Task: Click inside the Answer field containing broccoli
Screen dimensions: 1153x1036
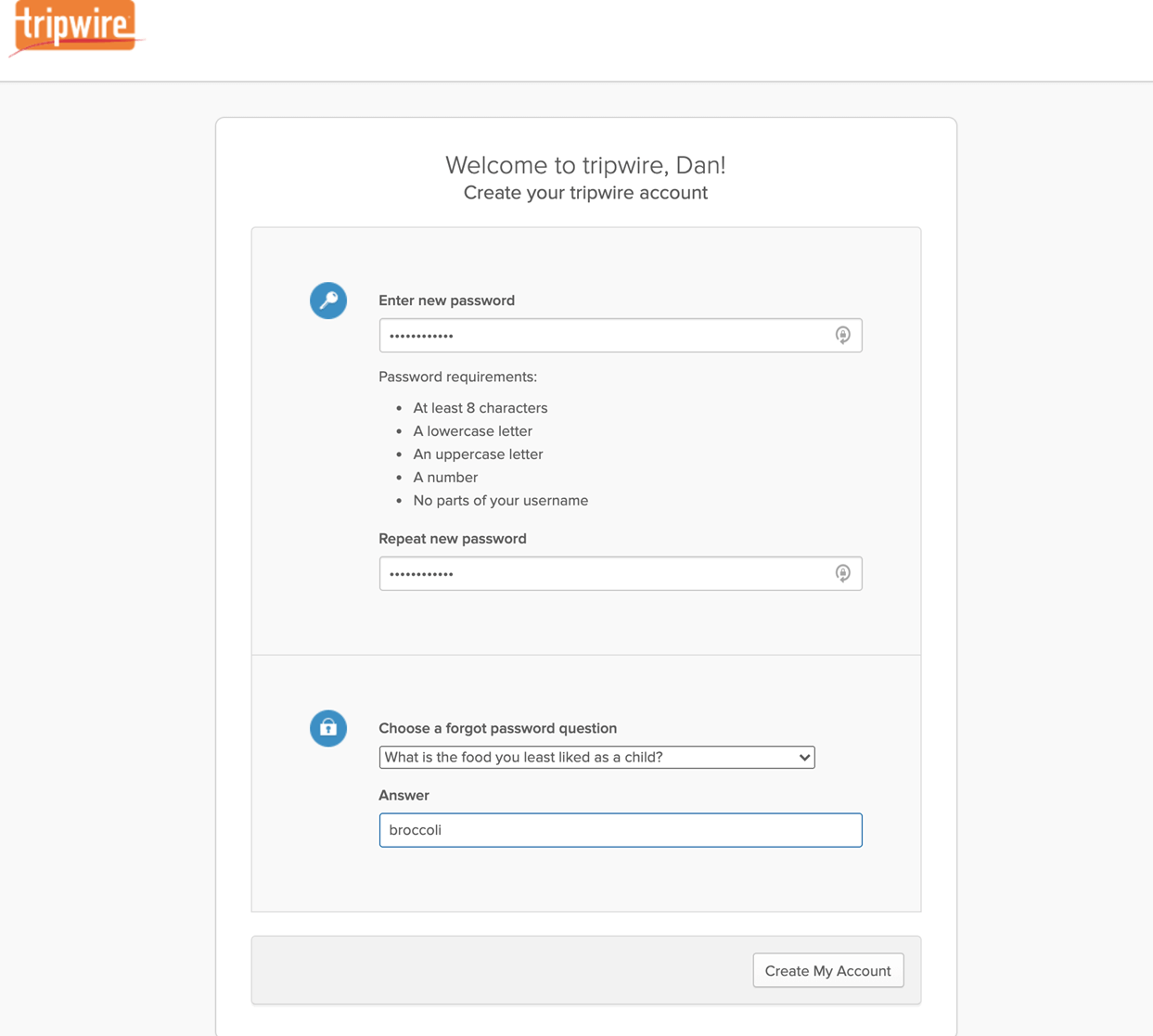Action: coord(621,830)
